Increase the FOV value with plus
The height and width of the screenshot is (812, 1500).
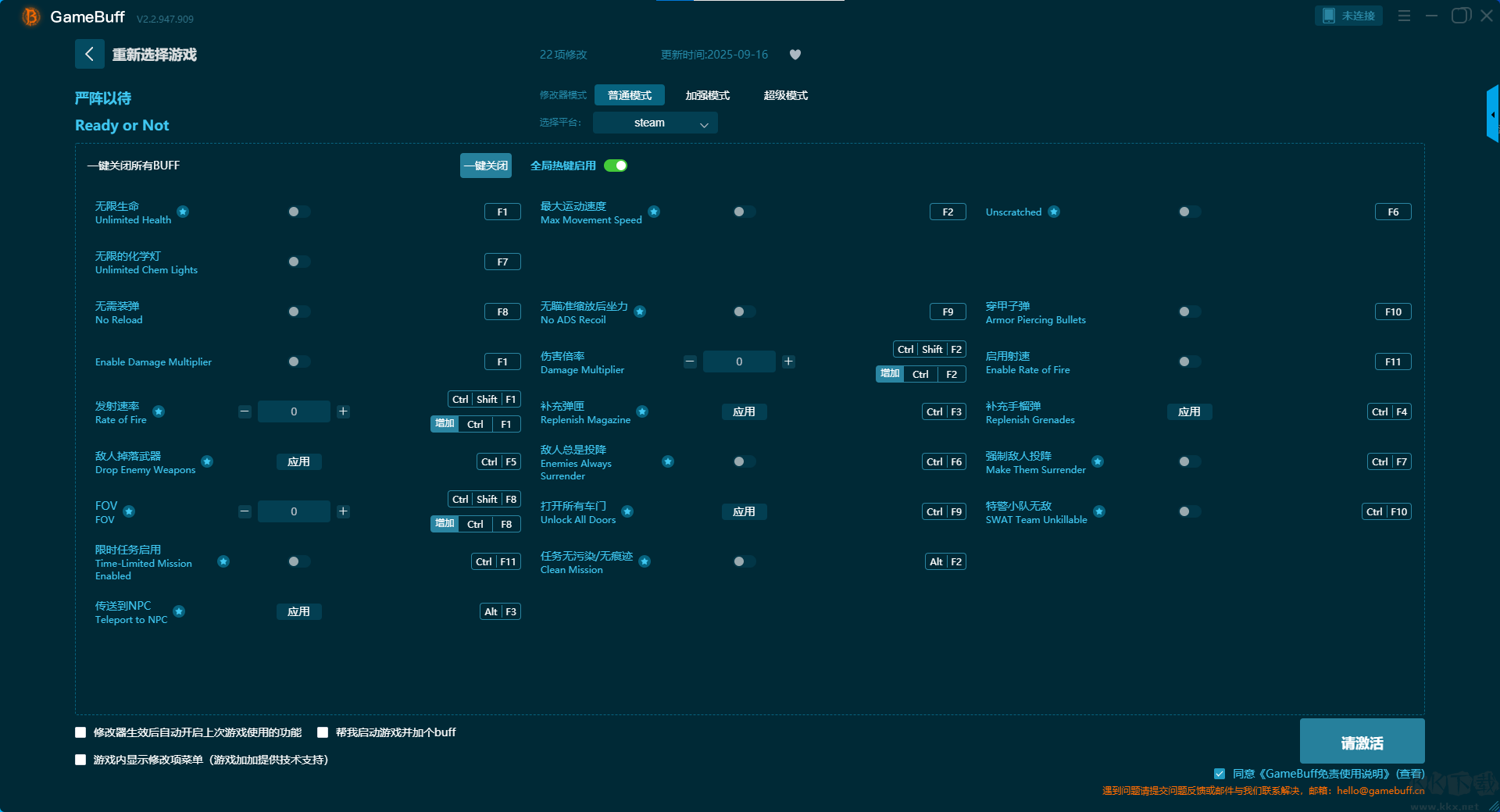[x=343, y=511]
